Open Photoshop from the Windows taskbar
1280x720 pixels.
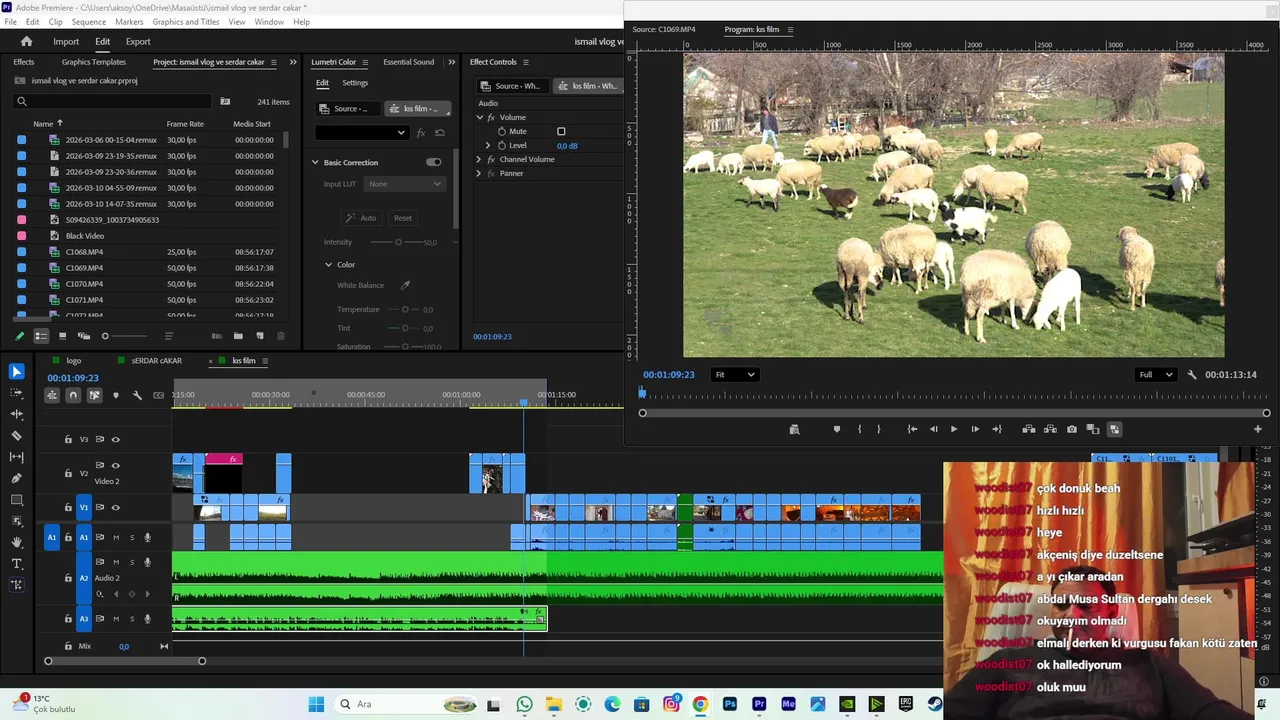730,704
